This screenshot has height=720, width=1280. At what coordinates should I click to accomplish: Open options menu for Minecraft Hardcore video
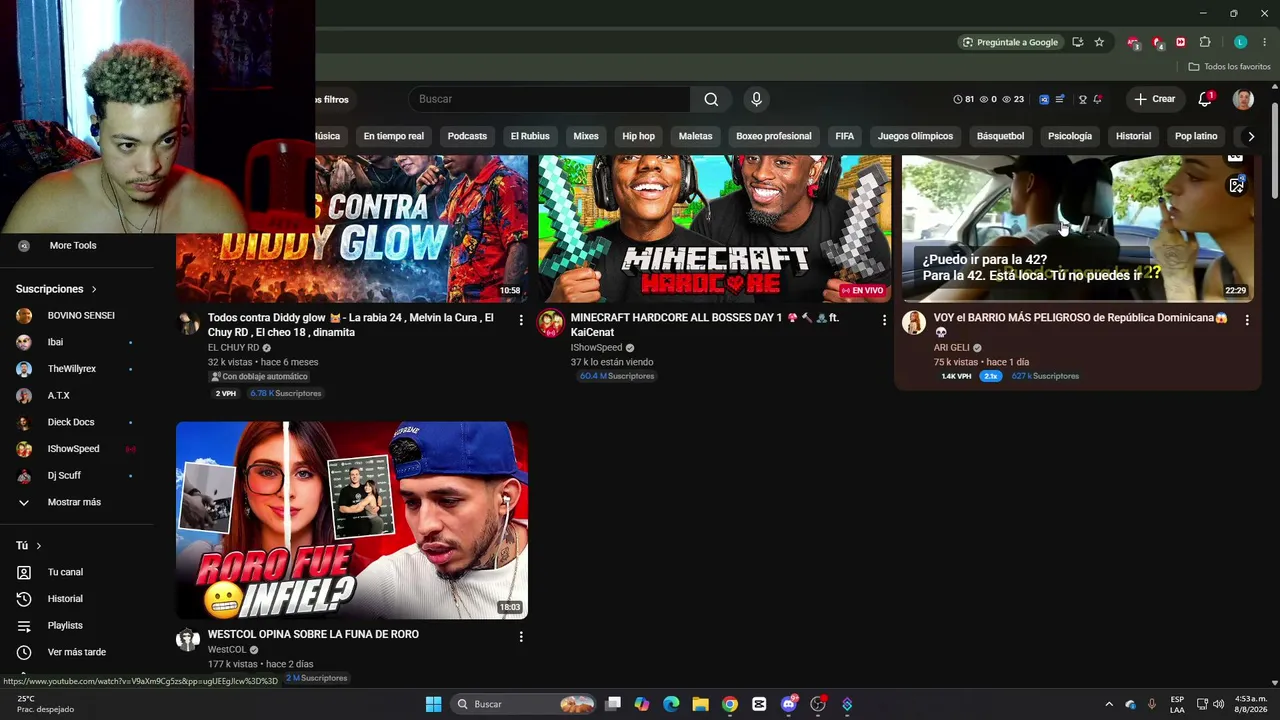coord(884,320)
